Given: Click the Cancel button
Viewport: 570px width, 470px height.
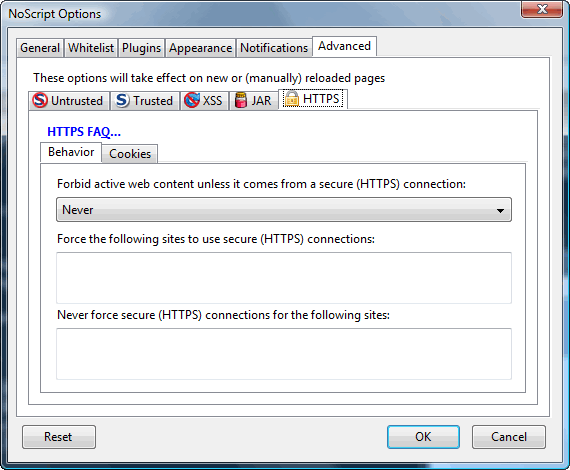Looking at the screenshot, I should (509, 437).
